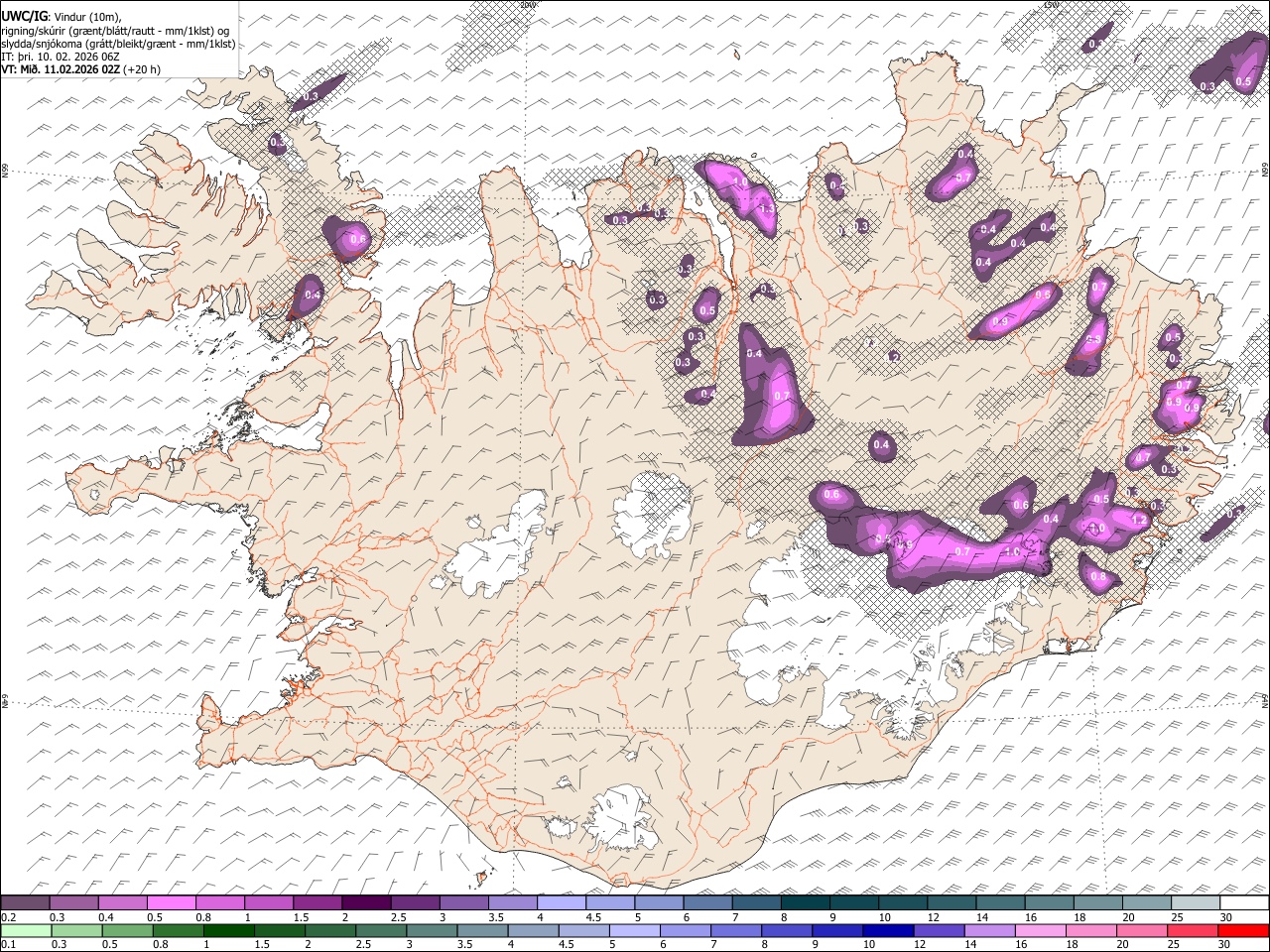Viewport: 1270px width, 952px height.
Task: Click the 1.2 snowfall value on the map
Action: tap(1139, 521)
